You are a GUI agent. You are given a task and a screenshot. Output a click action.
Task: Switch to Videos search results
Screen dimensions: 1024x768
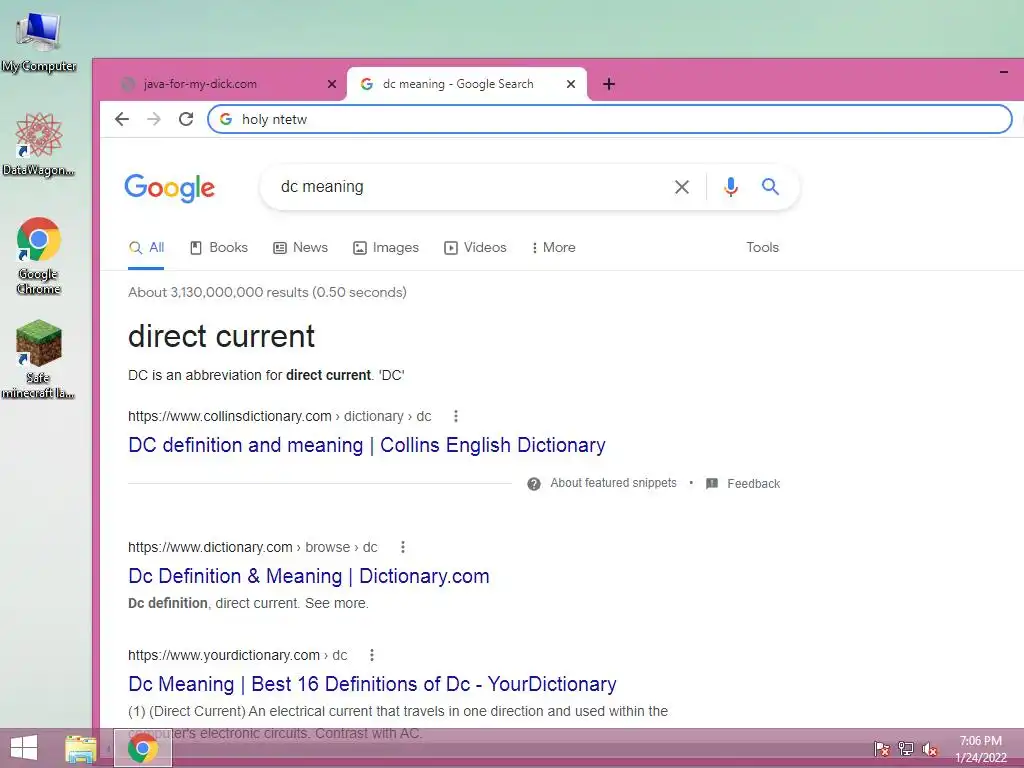(x=475, y=248)
